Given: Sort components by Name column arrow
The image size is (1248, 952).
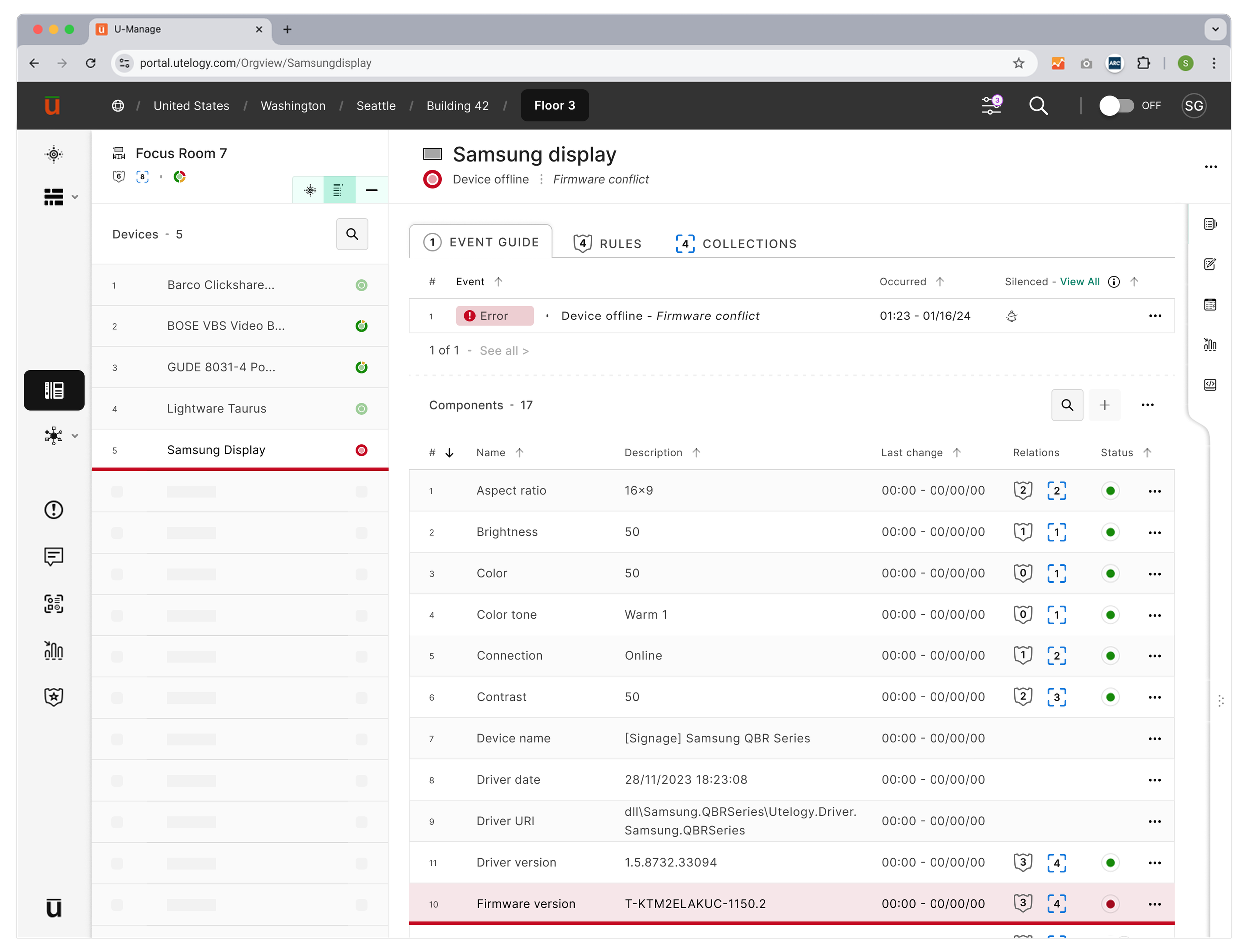Looking at the screenshot, I should [x=520, y=453].
